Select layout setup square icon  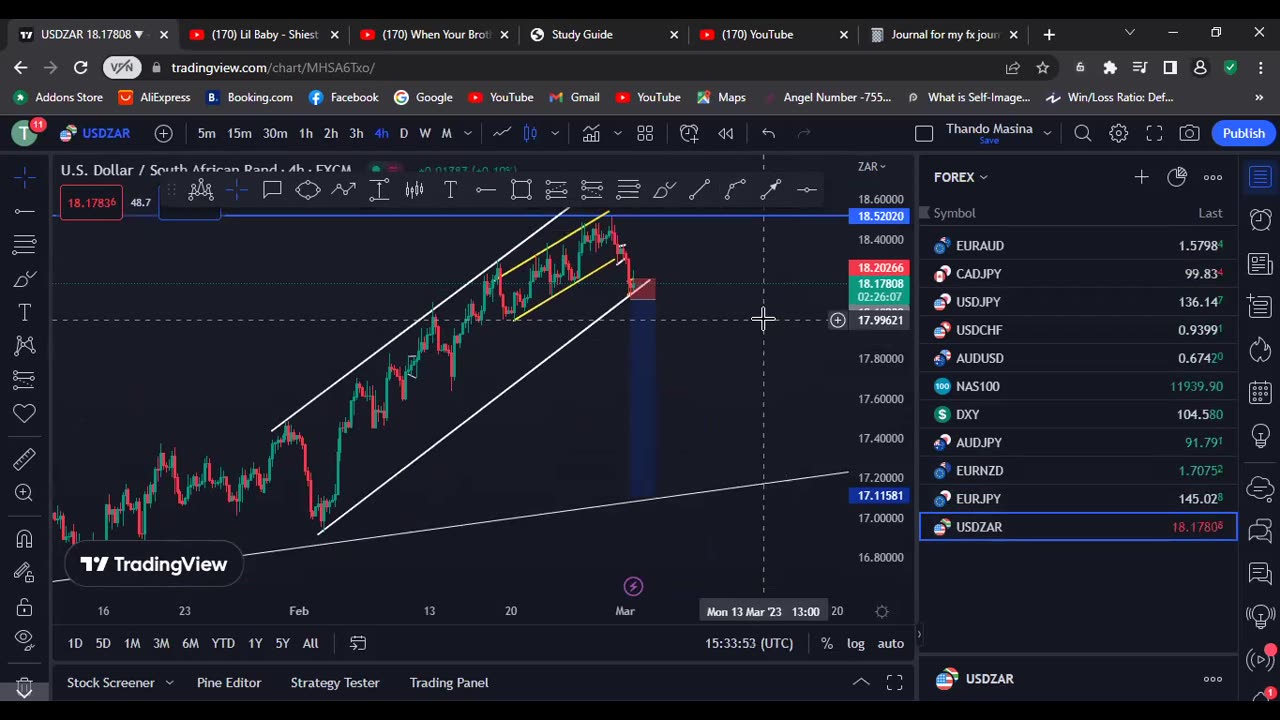tap(924, 133)
